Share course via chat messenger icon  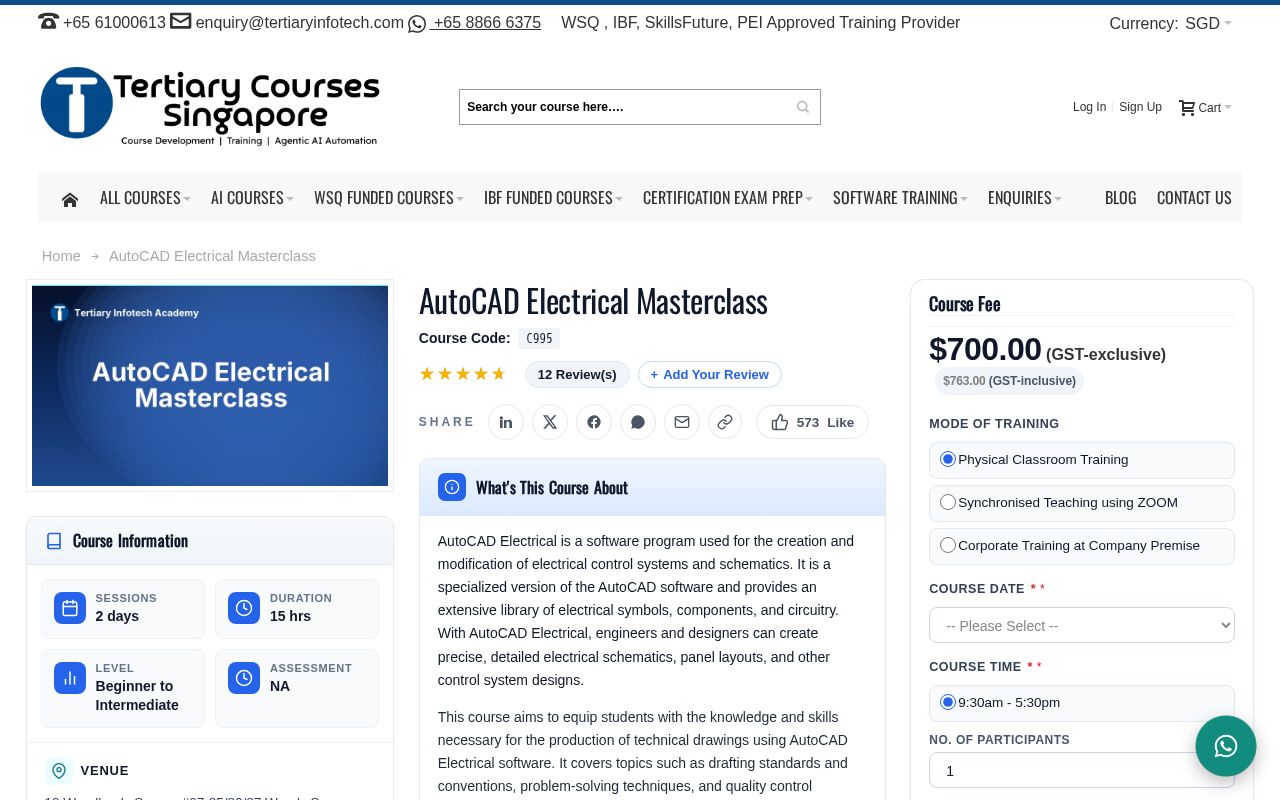638,422
